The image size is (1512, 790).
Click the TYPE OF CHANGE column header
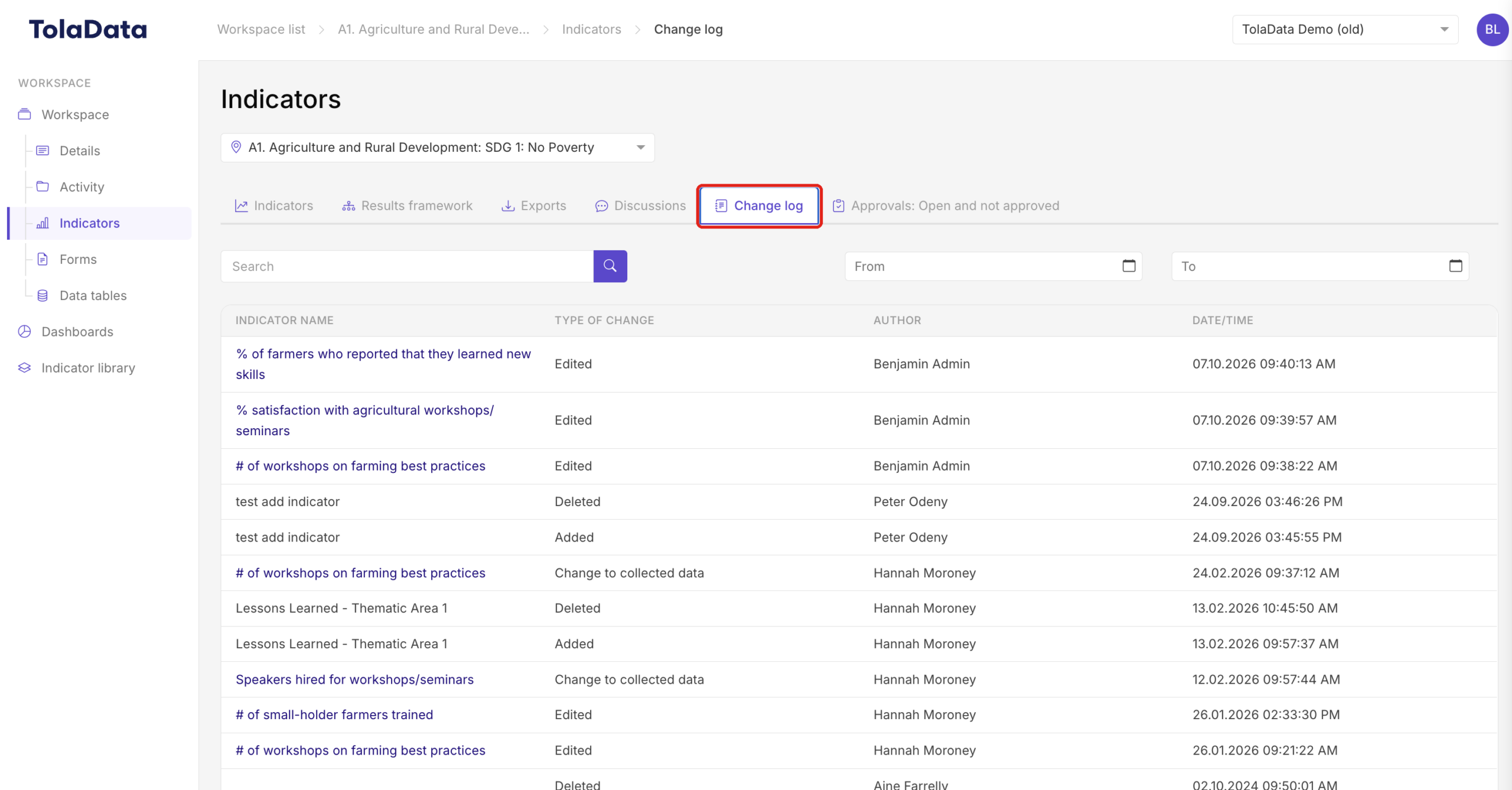point(604,320)
